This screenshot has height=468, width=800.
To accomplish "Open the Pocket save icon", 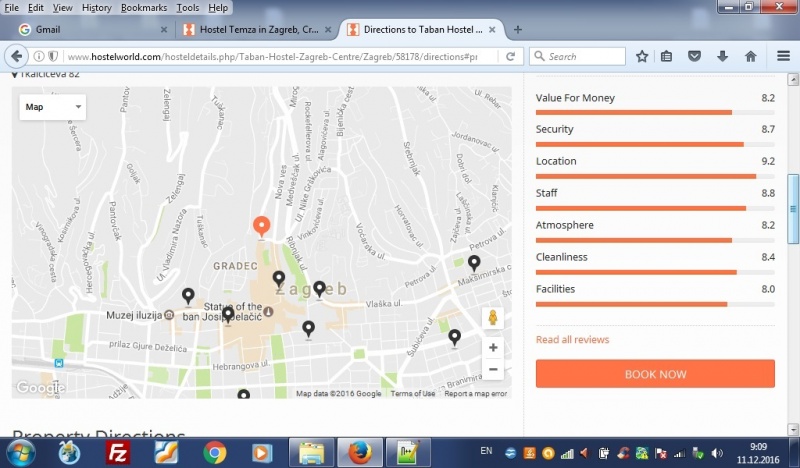I will [x=695, y=56].
